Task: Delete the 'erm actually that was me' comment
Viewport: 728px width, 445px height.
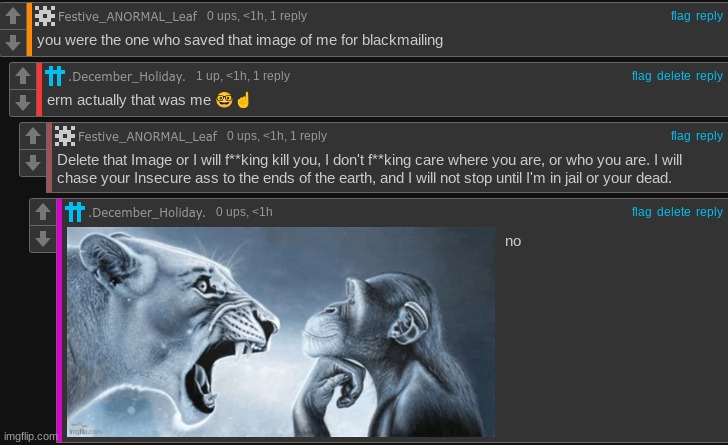Action: point(673,76)
